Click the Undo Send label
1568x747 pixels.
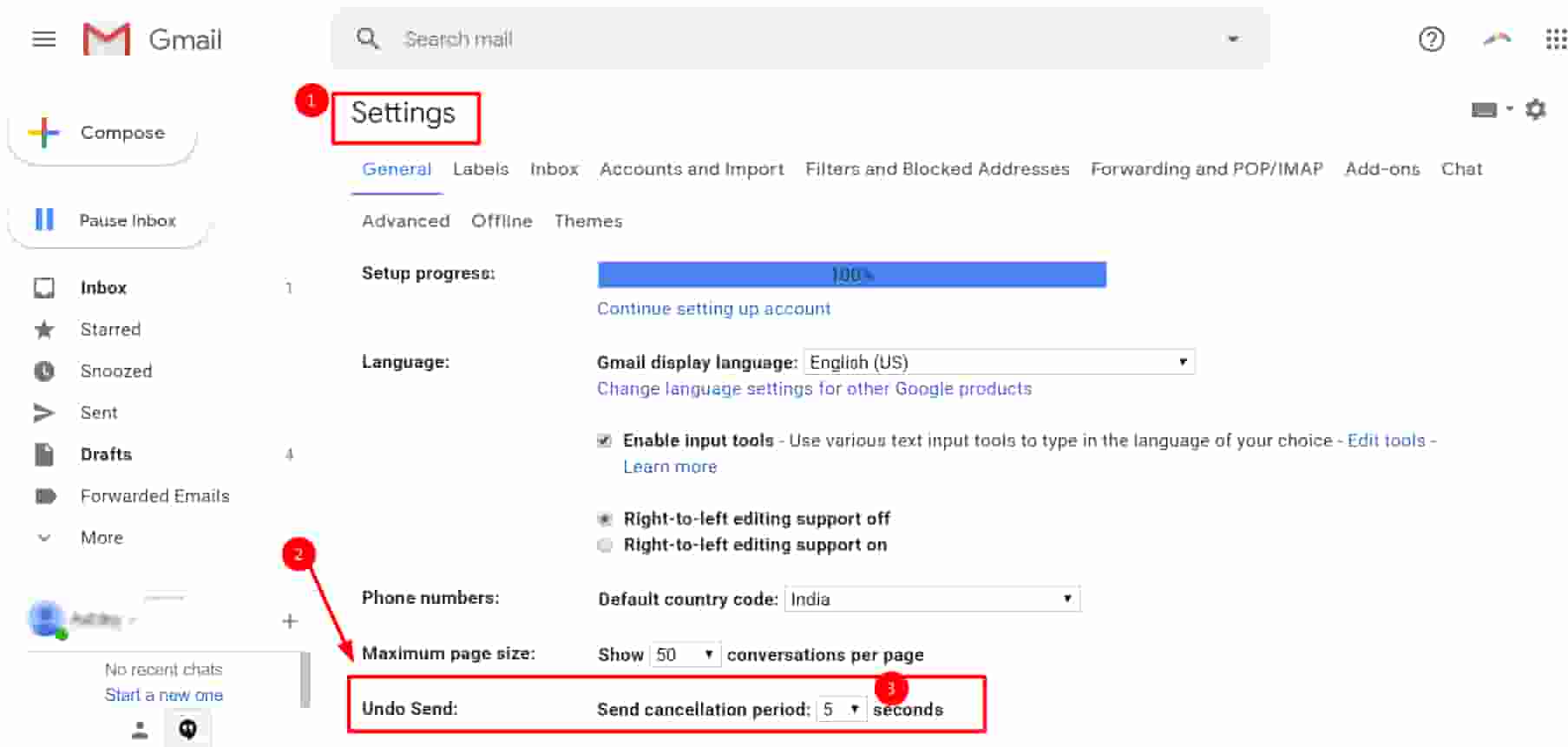coord(410,709)
